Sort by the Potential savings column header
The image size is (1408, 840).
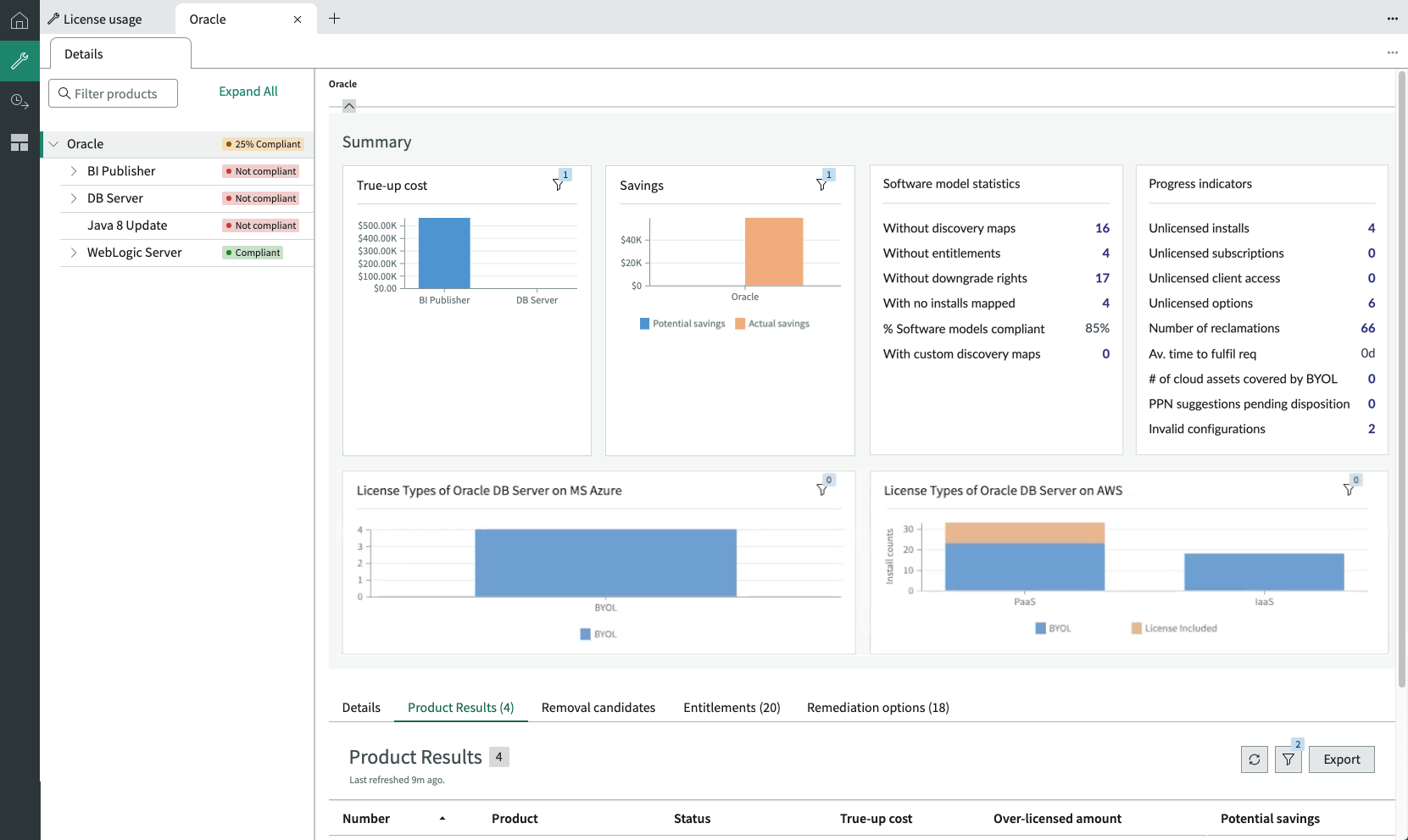point(1270,819)
